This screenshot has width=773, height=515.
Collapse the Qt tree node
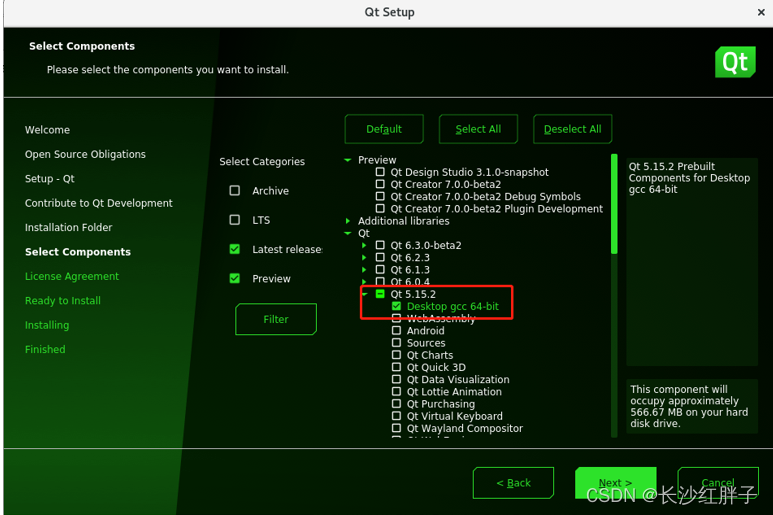point(348,233)
